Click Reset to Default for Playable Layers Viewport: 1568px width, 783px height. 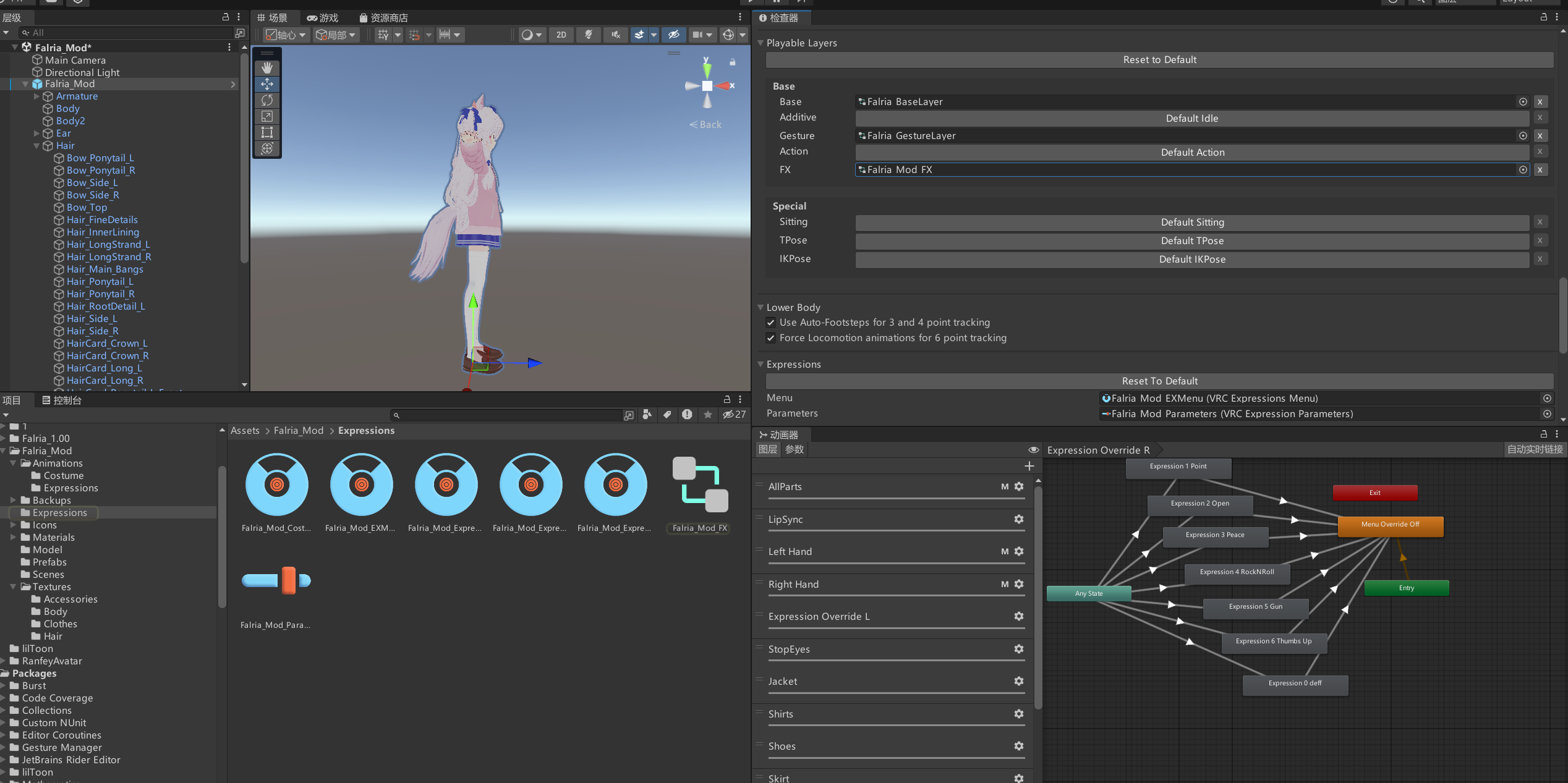(x=1159, y=60)
